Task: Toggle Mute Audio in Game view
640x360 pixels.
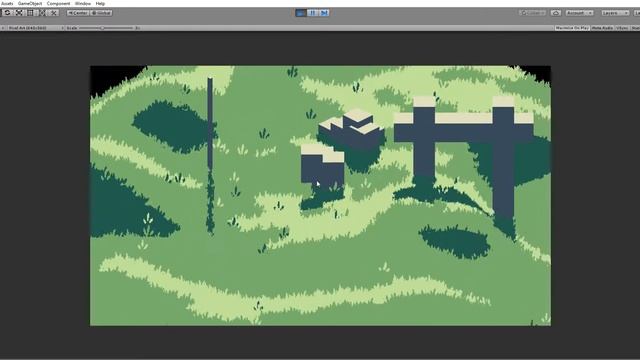Action: (x=602, y=28)
